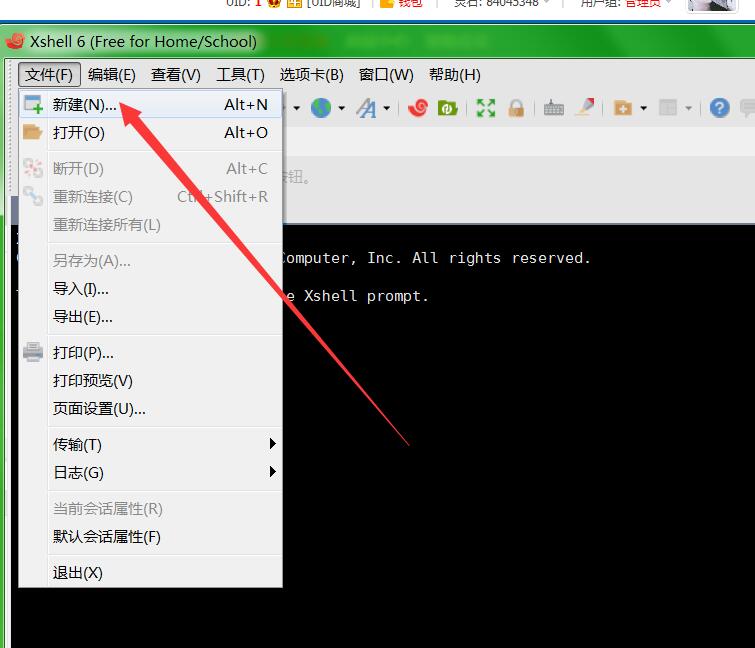This screenshot has height=648, width=755.
Task: Launch Xshell red swirl toolbar icon
Action: tap(417, 108)
